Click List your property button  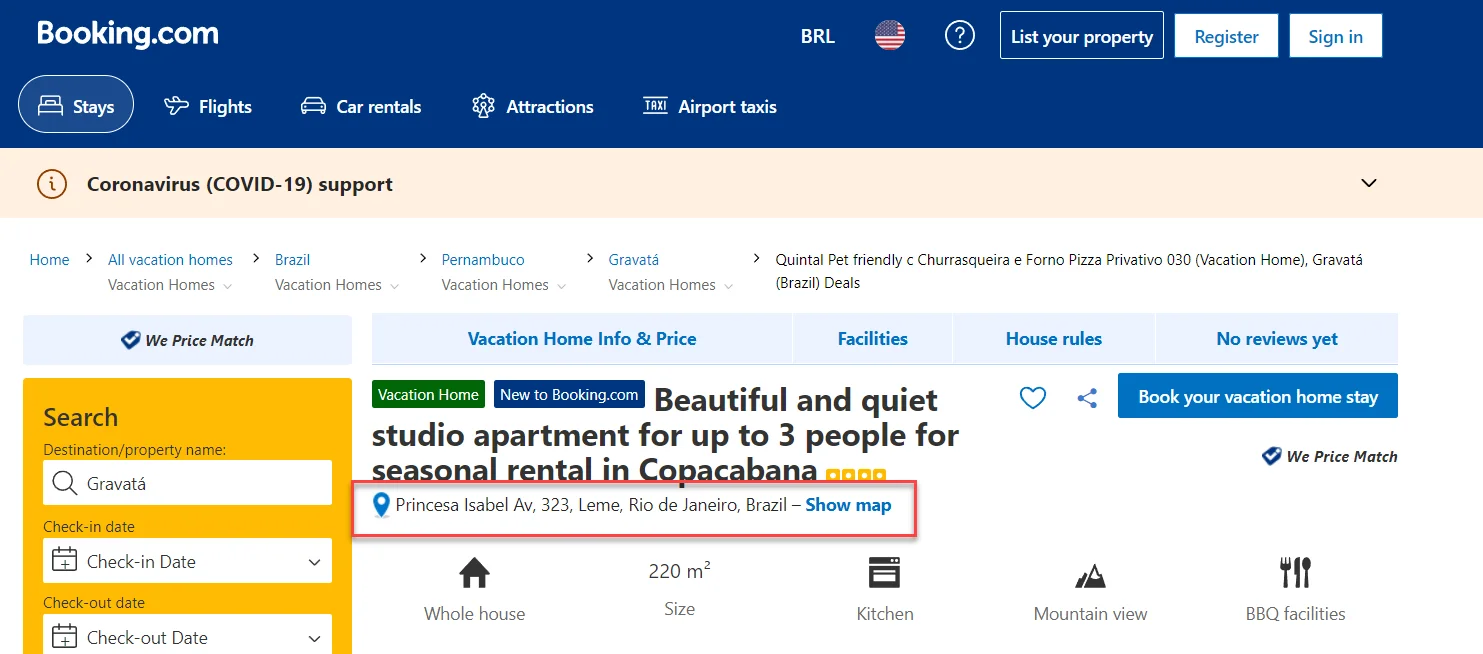point(1081,36)
